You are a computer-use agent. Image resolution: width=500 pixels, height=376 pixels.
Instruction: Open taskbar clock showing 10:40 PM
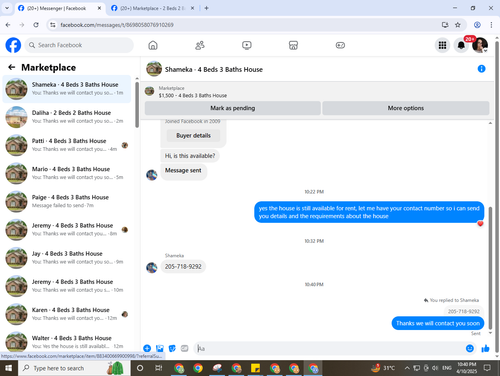[x=466, y=368]
